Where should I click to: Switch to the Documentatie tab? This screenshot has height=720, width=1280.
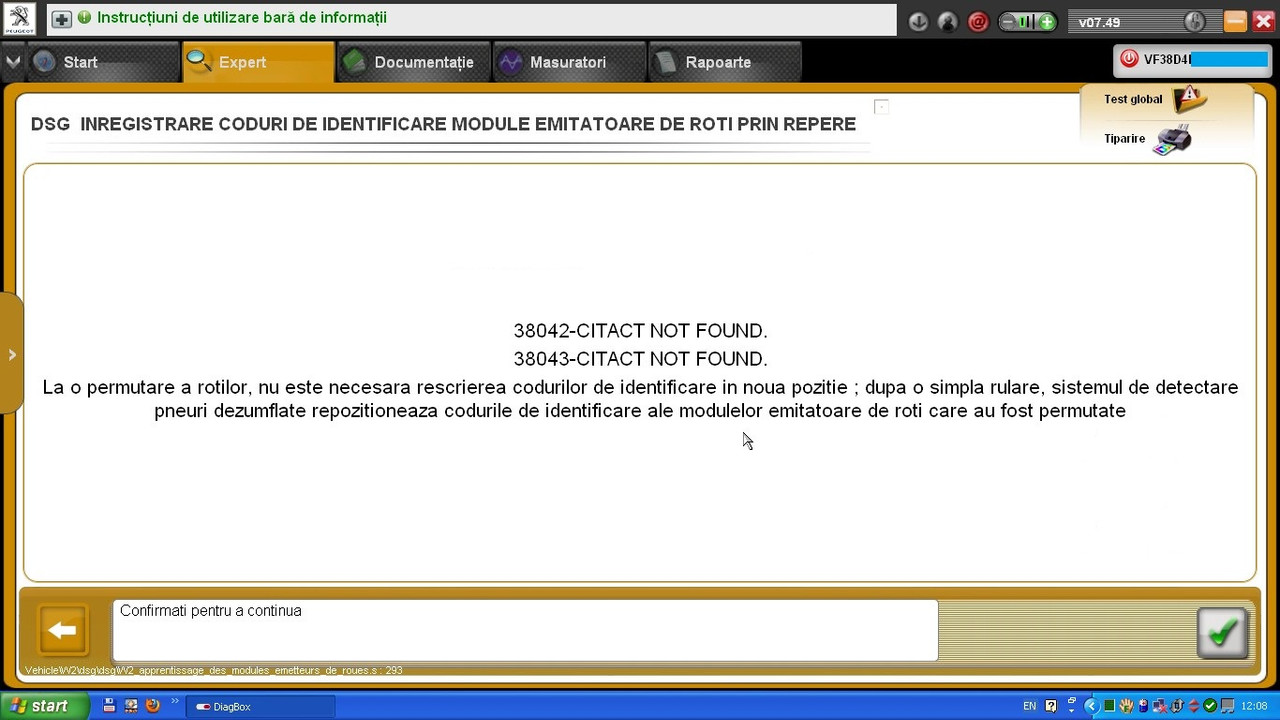[x=413, y=62]
